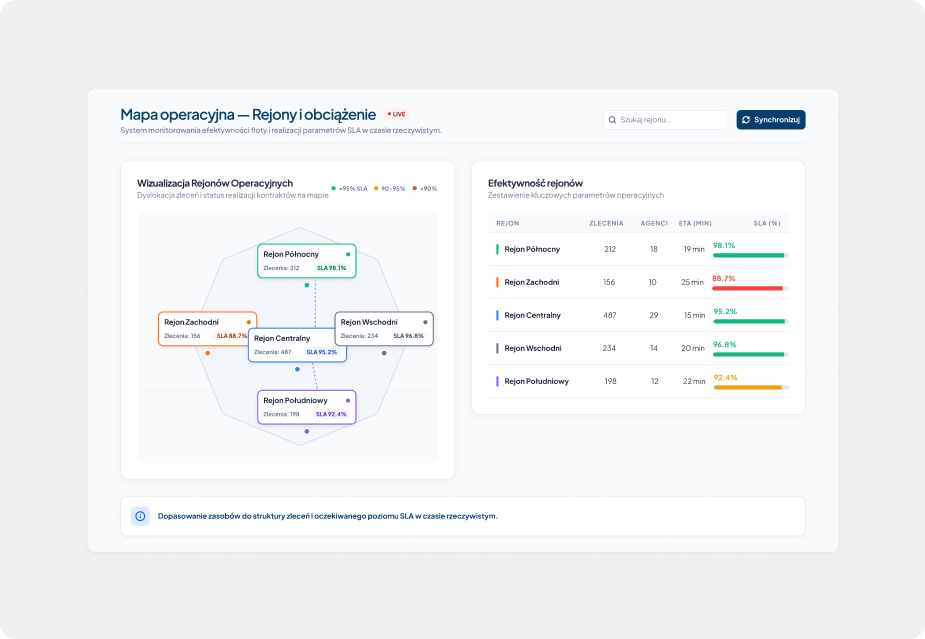Screen dimensions: 925x639
Task: Focus the Szukaj rejonu search field
Action: pyautogui.click(x=665, y=120)
